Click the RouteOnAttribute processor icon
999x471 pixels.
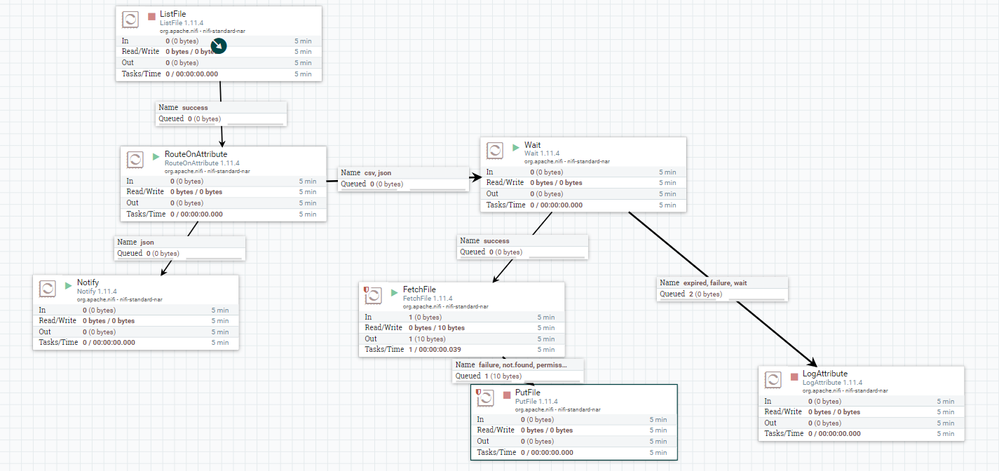pos(135,159)
